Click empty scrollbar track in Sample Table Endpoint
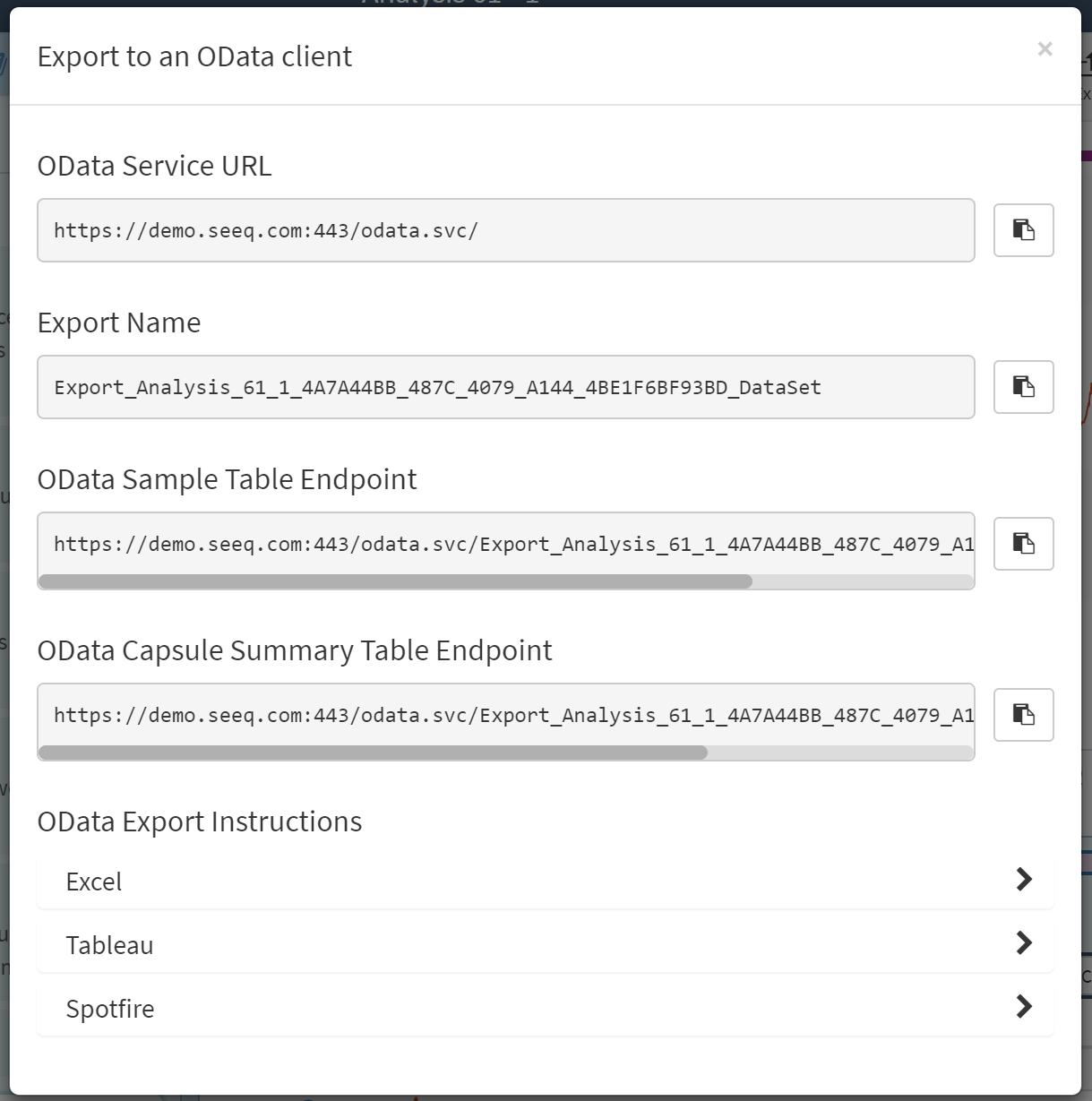The image size is (1092, 1101). tap(862, 581)
